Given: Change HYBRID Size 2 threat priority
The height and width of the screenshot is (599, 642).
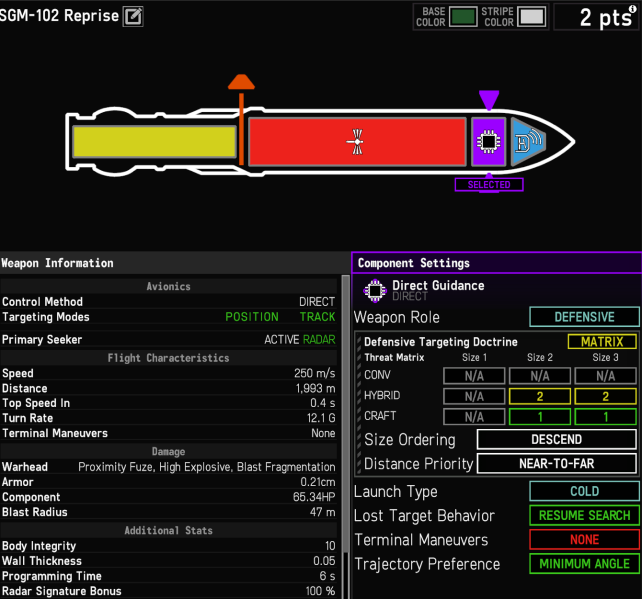Looking at the screenshot, I should (540, 396).
